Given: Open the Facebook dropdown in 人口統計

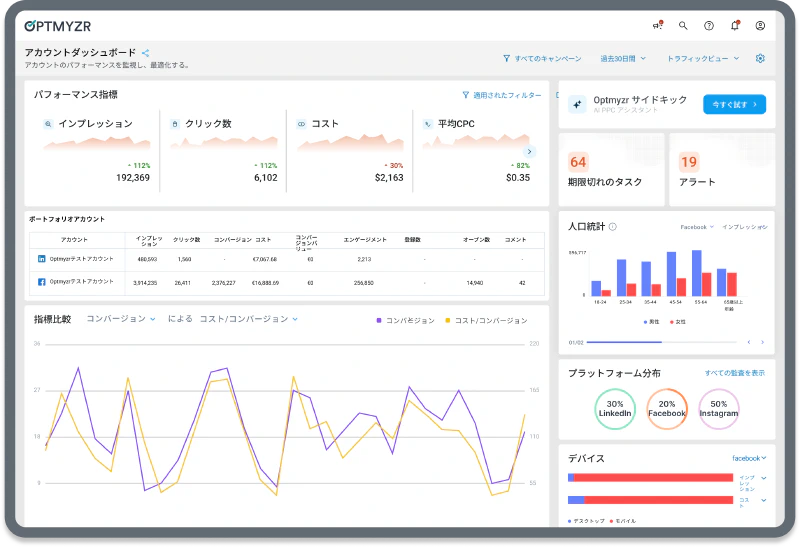Looking at the screenshot, I should coord(697,227).
